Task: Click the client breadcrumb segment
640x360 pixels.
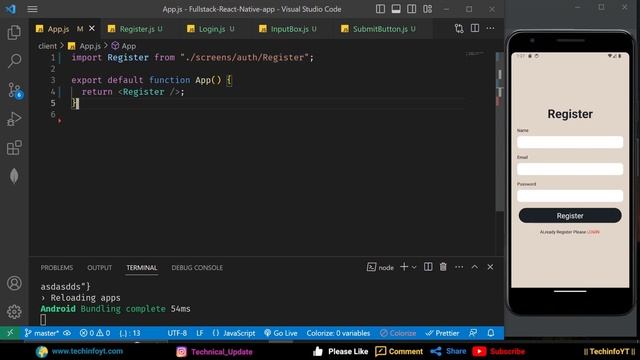Action: [x=47, y=46]
